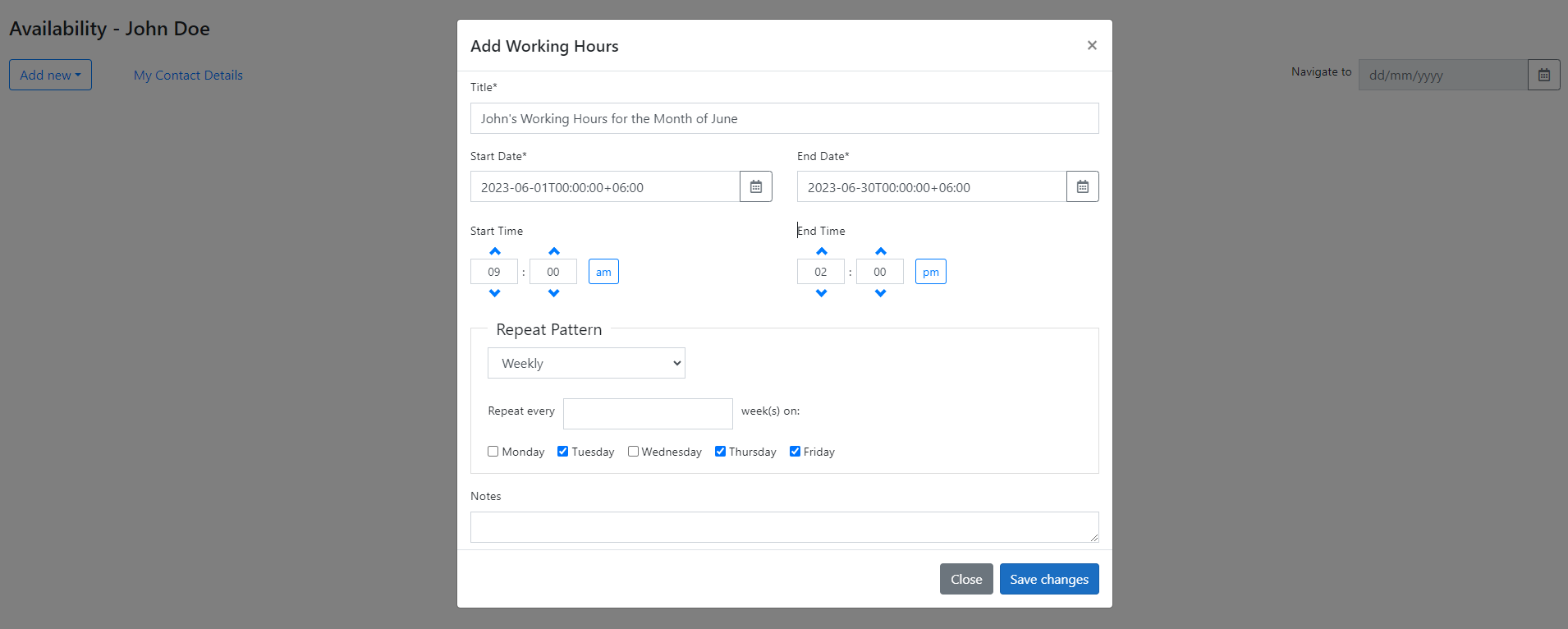Click the Availability - John Doe heading

click(109, 29)
